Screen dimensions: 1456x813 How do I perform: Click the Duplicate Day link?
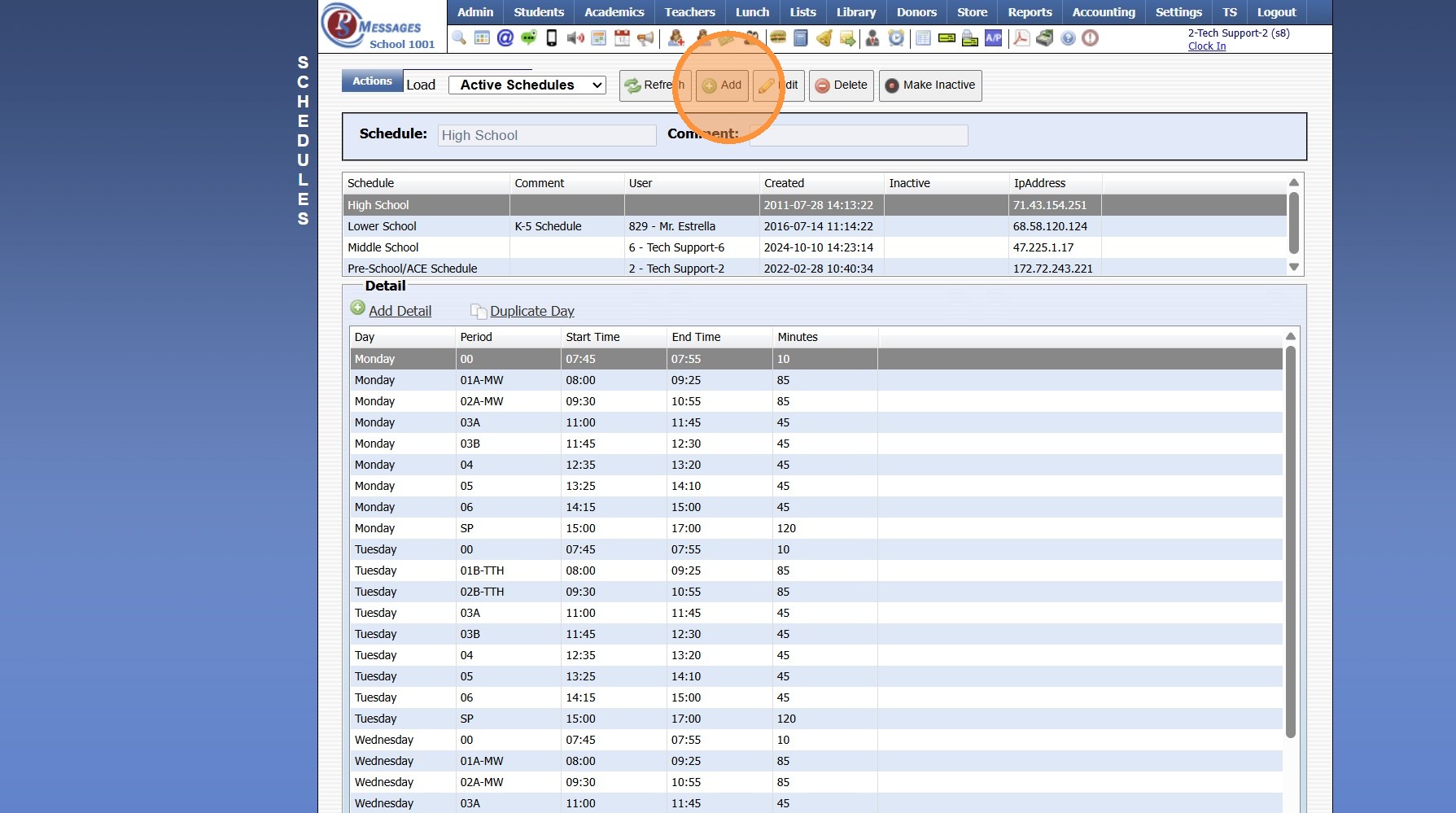[x=531, y=311]
